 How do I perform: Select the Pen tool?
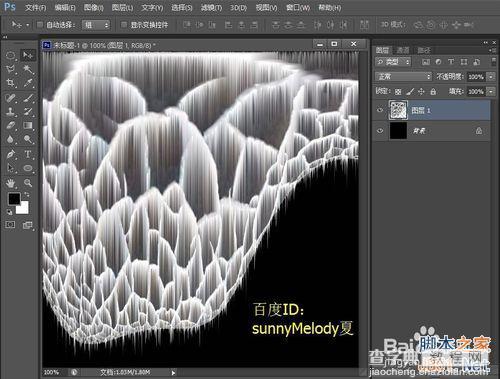point(10,154)
